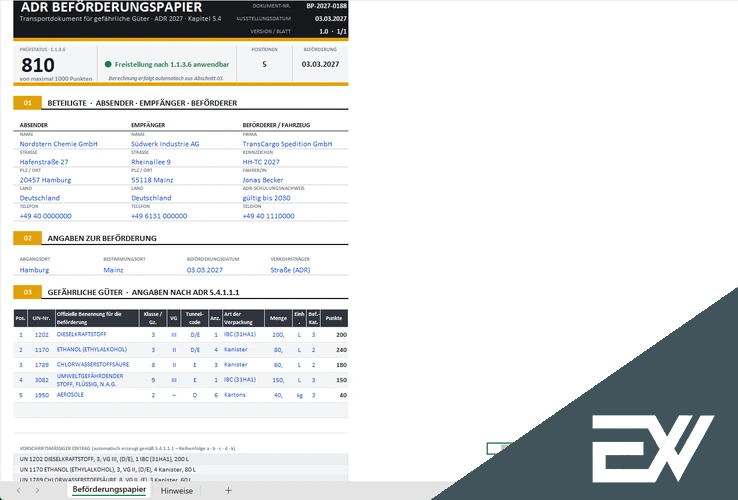Click Punkte value '240' for Ethanol
The image size is (738, 500).
(341, 350)
